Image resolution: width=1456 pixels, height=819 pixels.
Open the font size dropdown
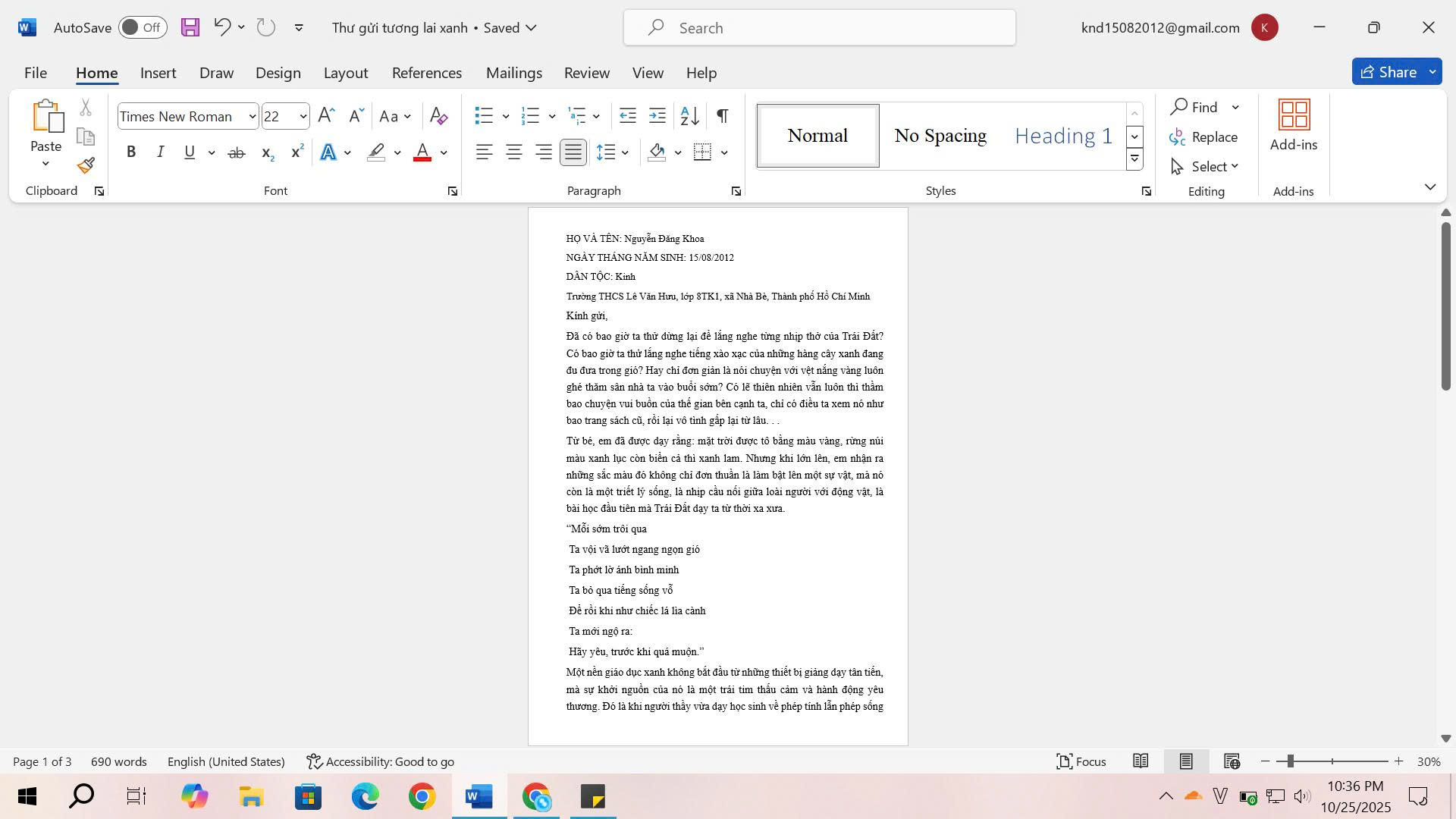303,117
